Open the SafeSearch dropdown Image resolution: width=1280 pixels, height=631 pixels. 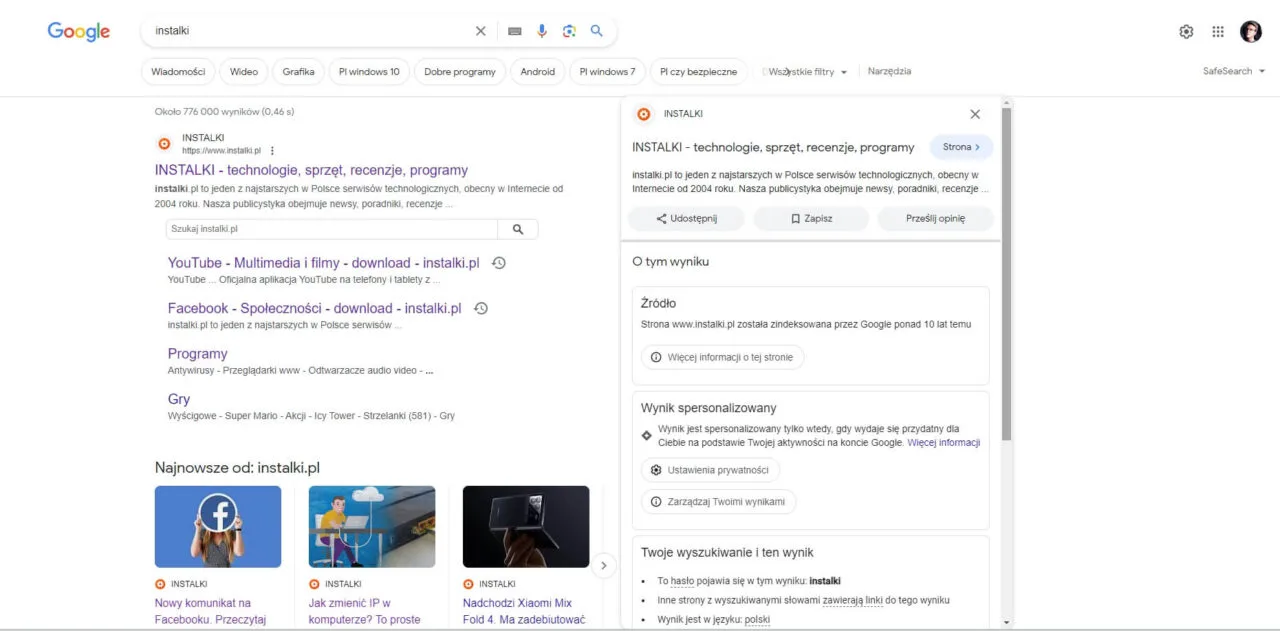pyautogui.click(x=1234, y=71)
